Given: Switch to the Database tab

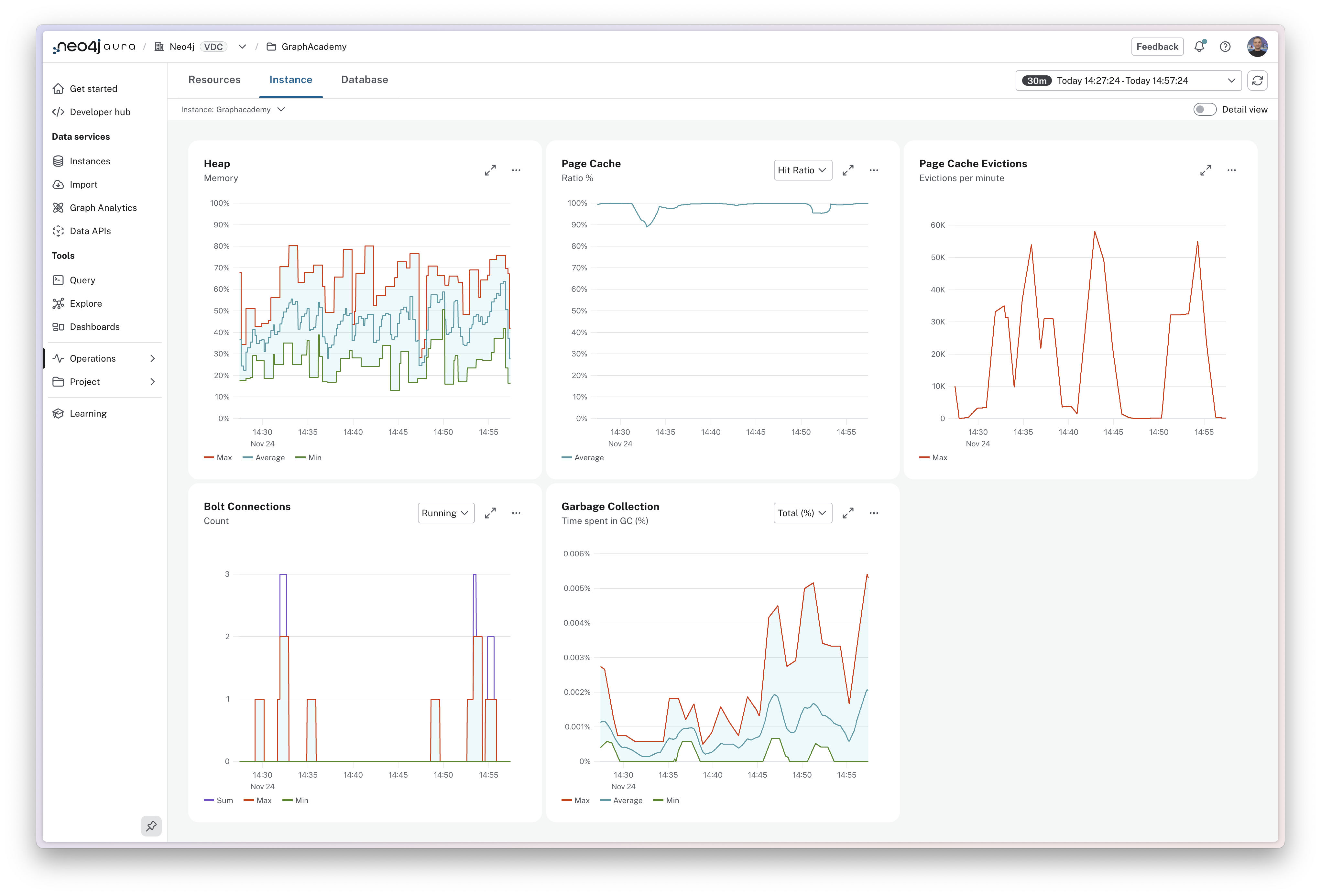Looking at the screenshot, I should [364, 80].
